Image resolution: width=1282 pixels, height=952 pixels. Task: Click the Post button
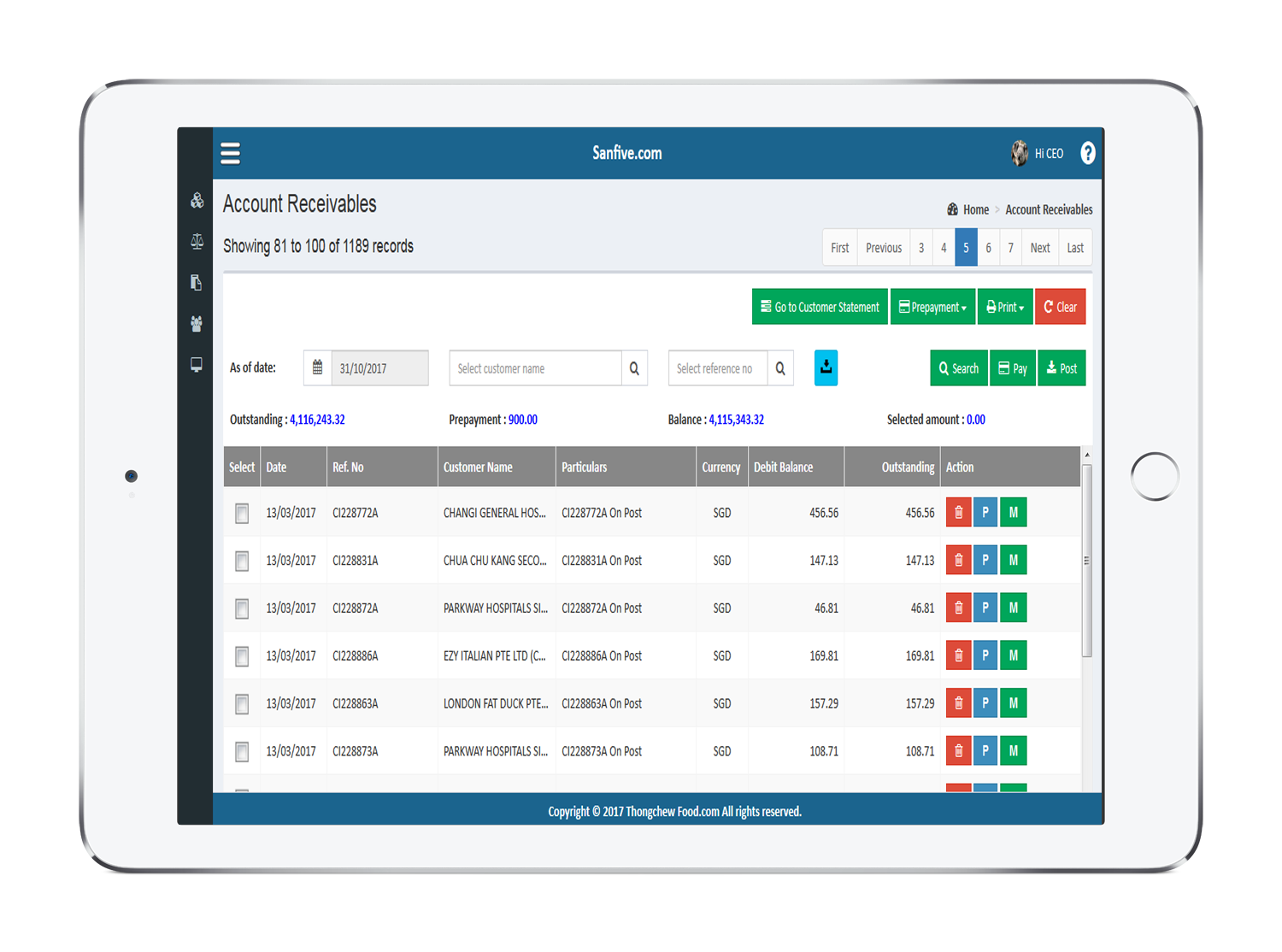pyautogui.click(x=1061, y=368)
